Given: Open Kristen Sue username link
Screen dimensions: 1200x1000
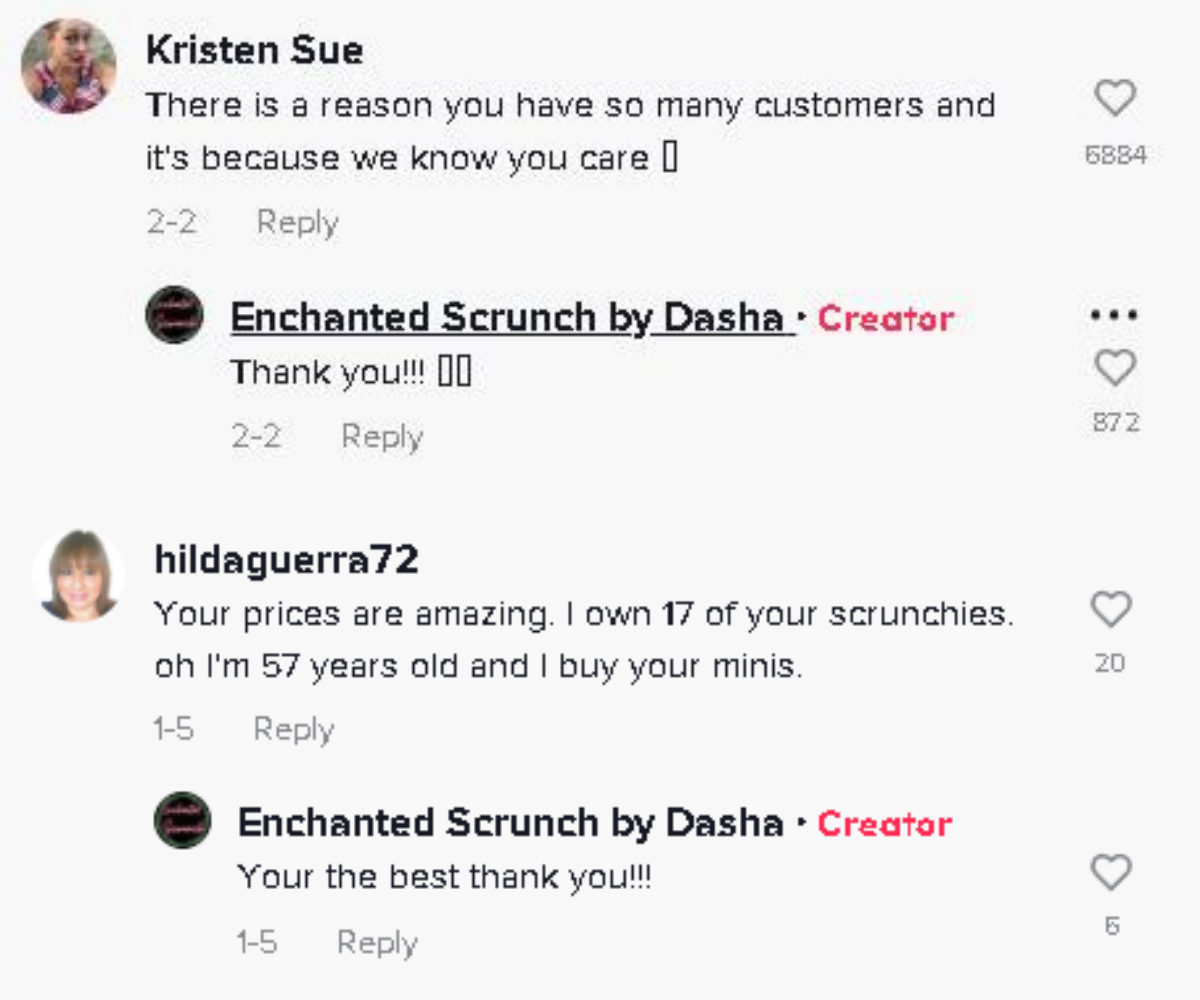Looking at the screenshot, I should point(254,50).
